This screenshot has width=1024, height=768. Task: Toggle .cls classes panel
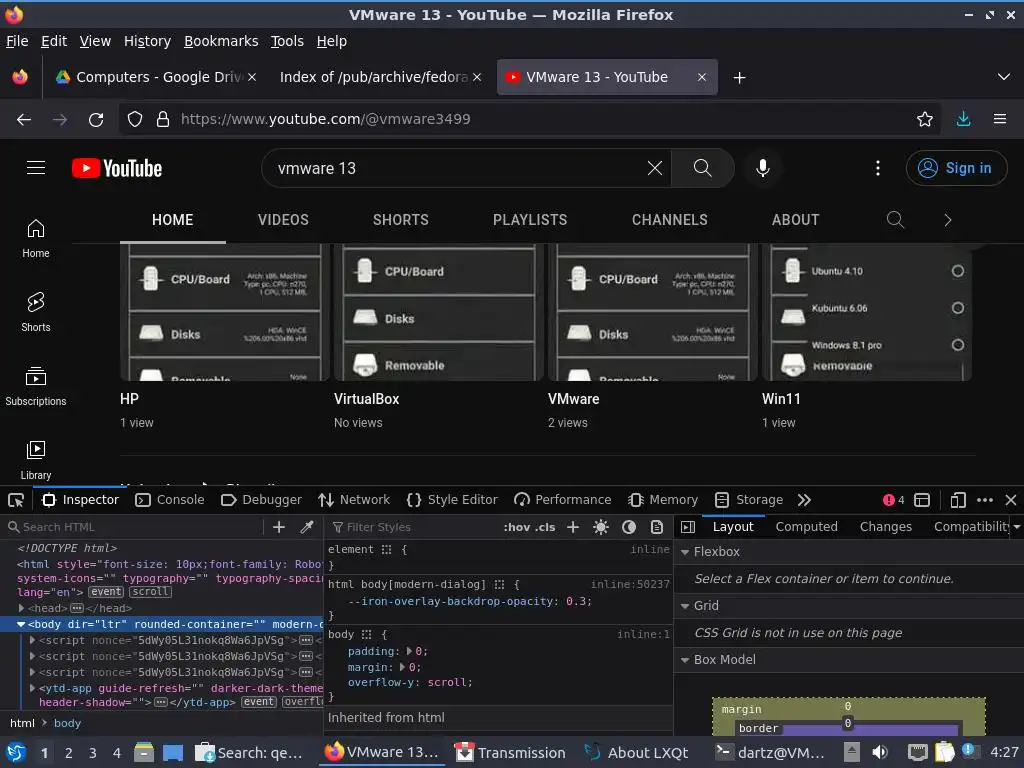(545, 527)
